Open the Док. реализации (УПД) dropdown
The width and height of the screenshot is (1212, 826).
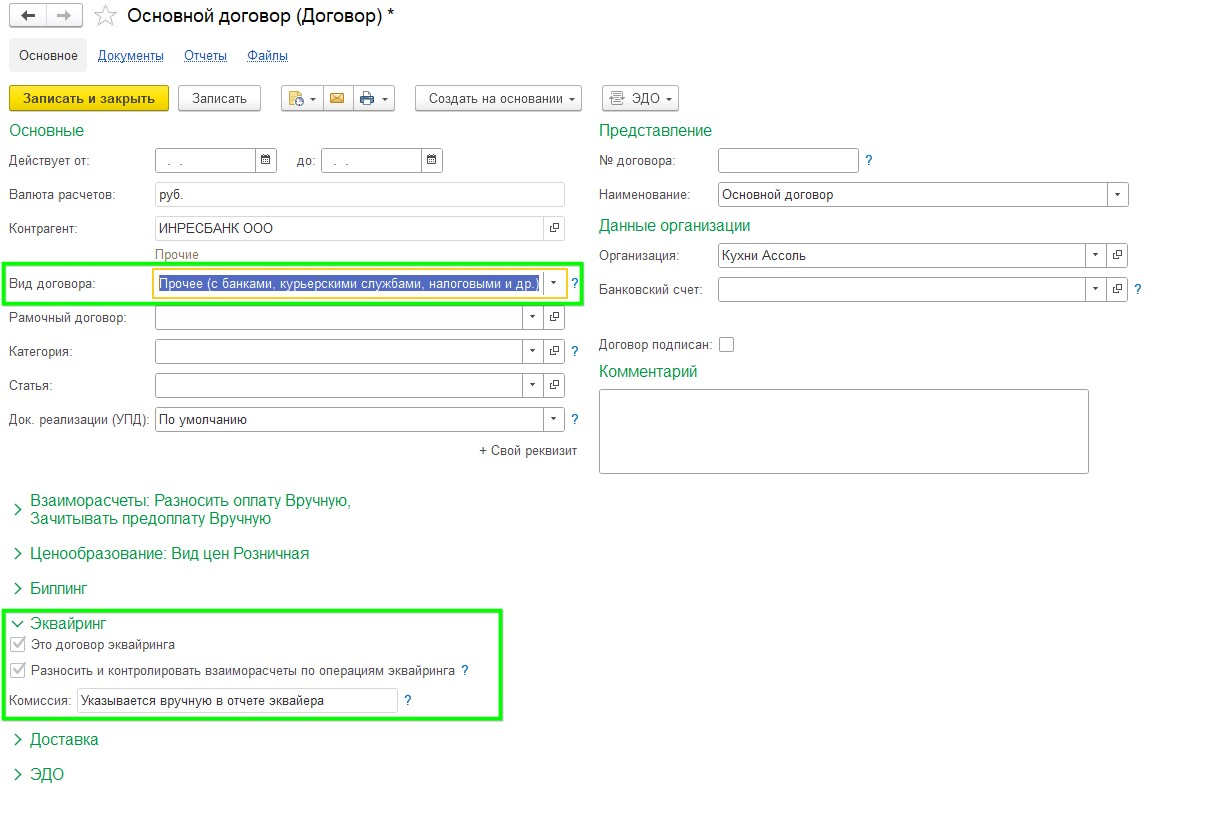[x=554, y=420]
